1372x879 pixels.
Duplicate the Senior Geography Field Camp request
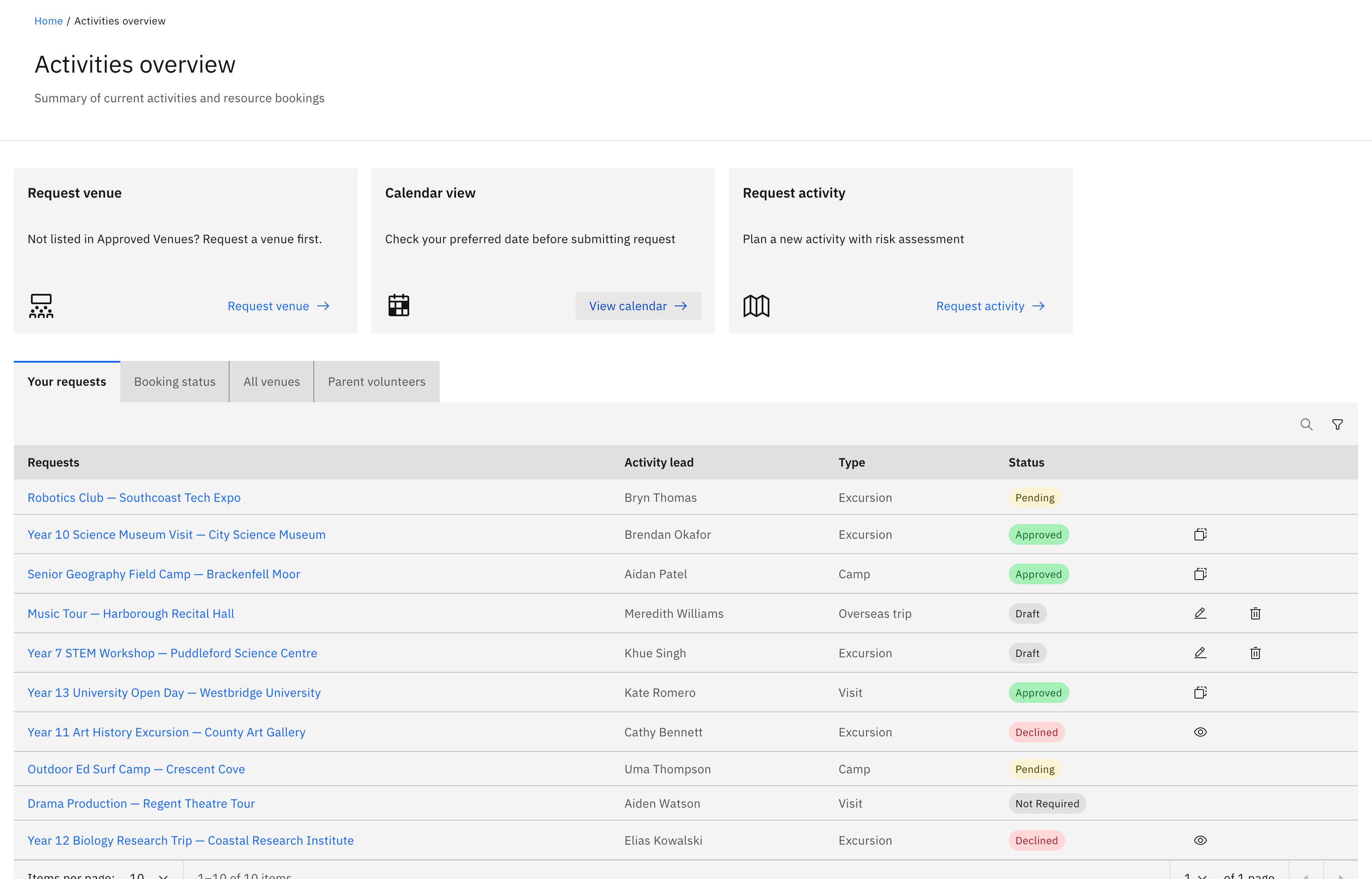pyautogui.click(x=1200, y=574)
